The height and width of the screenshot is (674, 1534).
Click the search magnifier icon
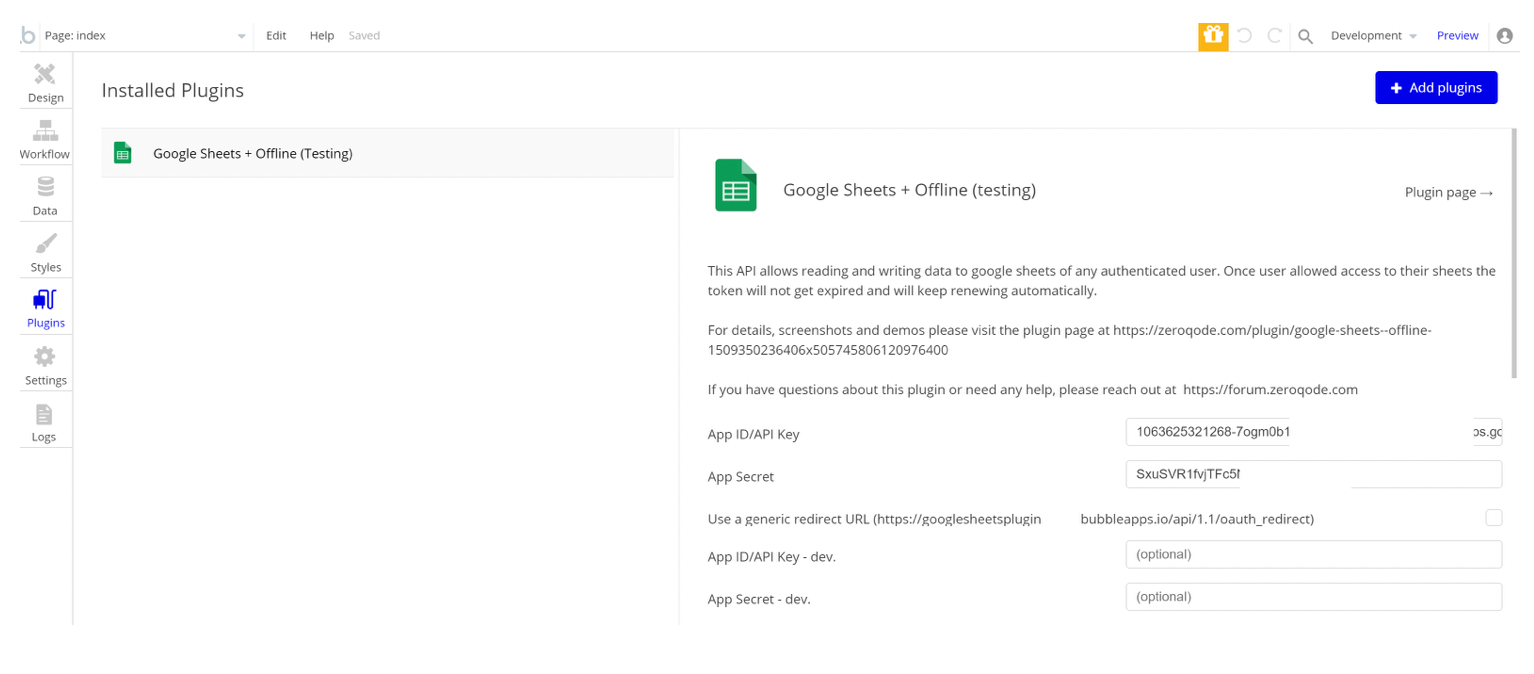(1306, 36)
